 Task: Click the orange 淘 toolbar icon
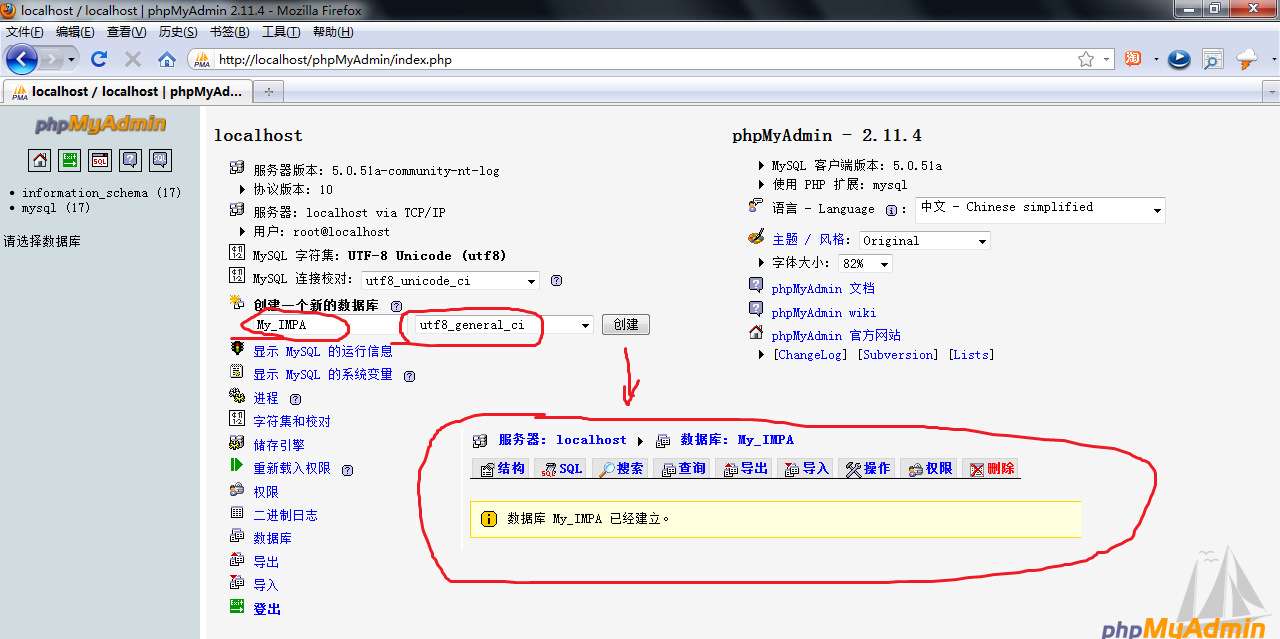point(1132,59)
